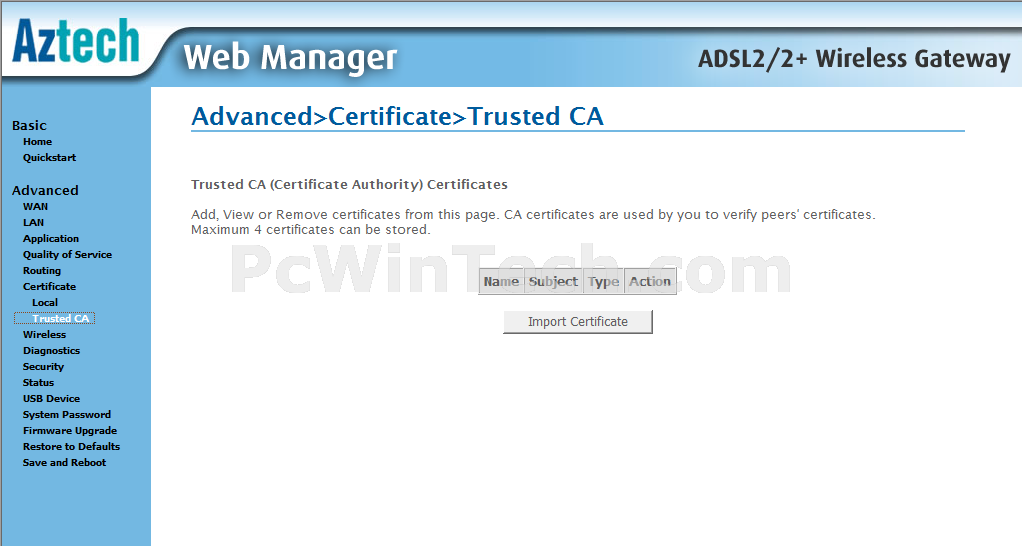
Task: Open the Local certificate page
Action: tap(45, 302)
